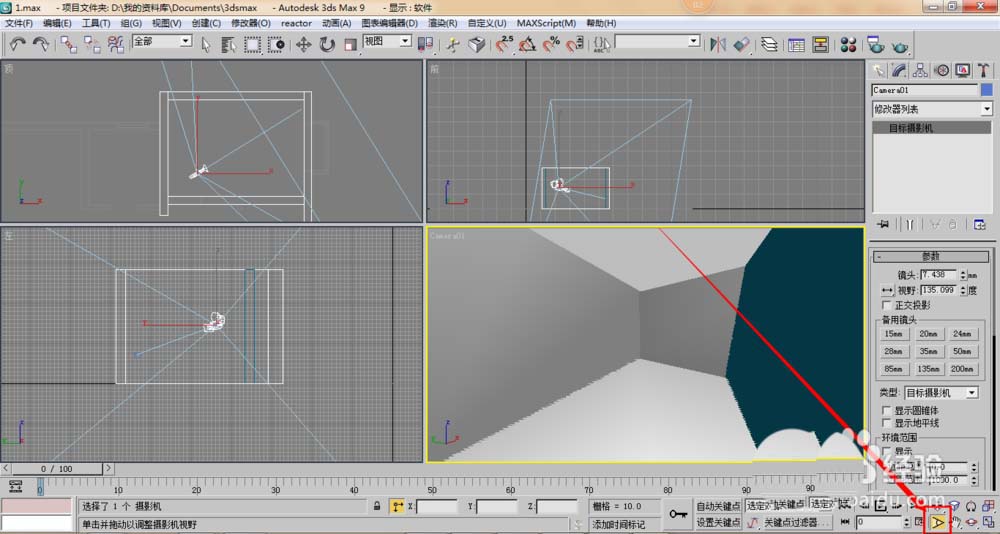Enable the 正交投影 checkbox

click(887, 305)
